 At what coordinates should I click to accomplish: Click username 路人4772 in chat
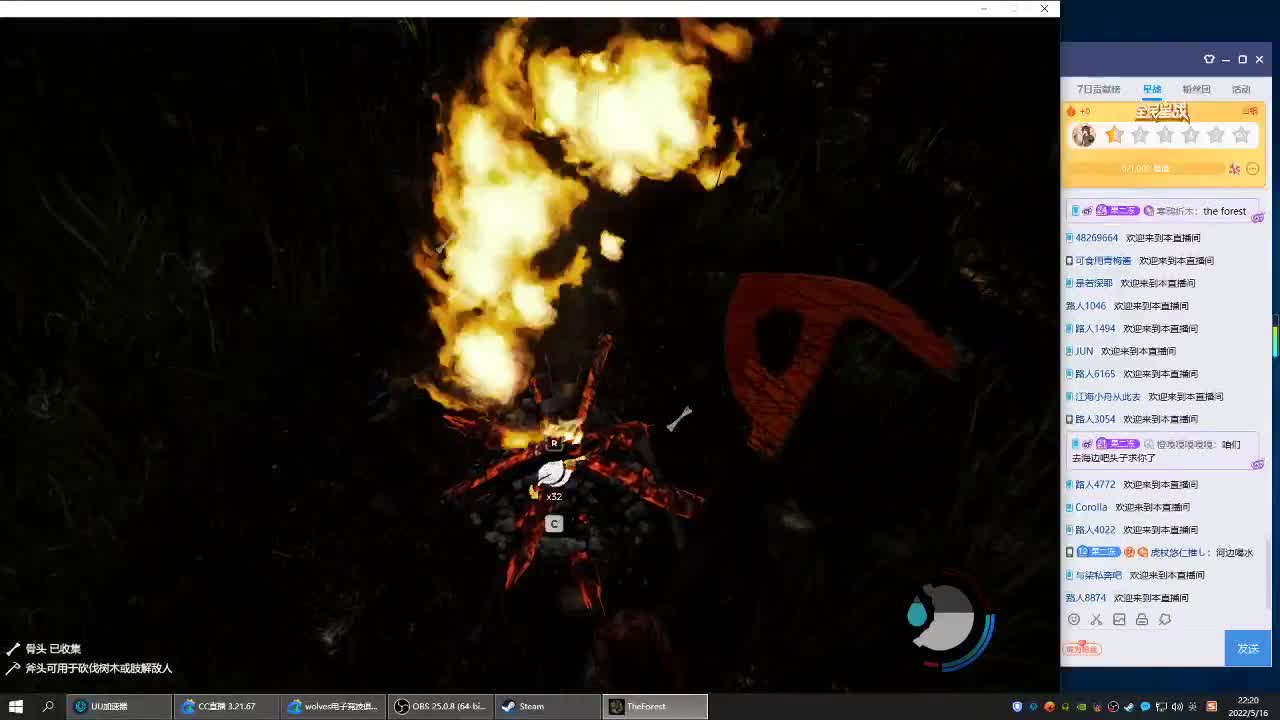(1095, 485)
